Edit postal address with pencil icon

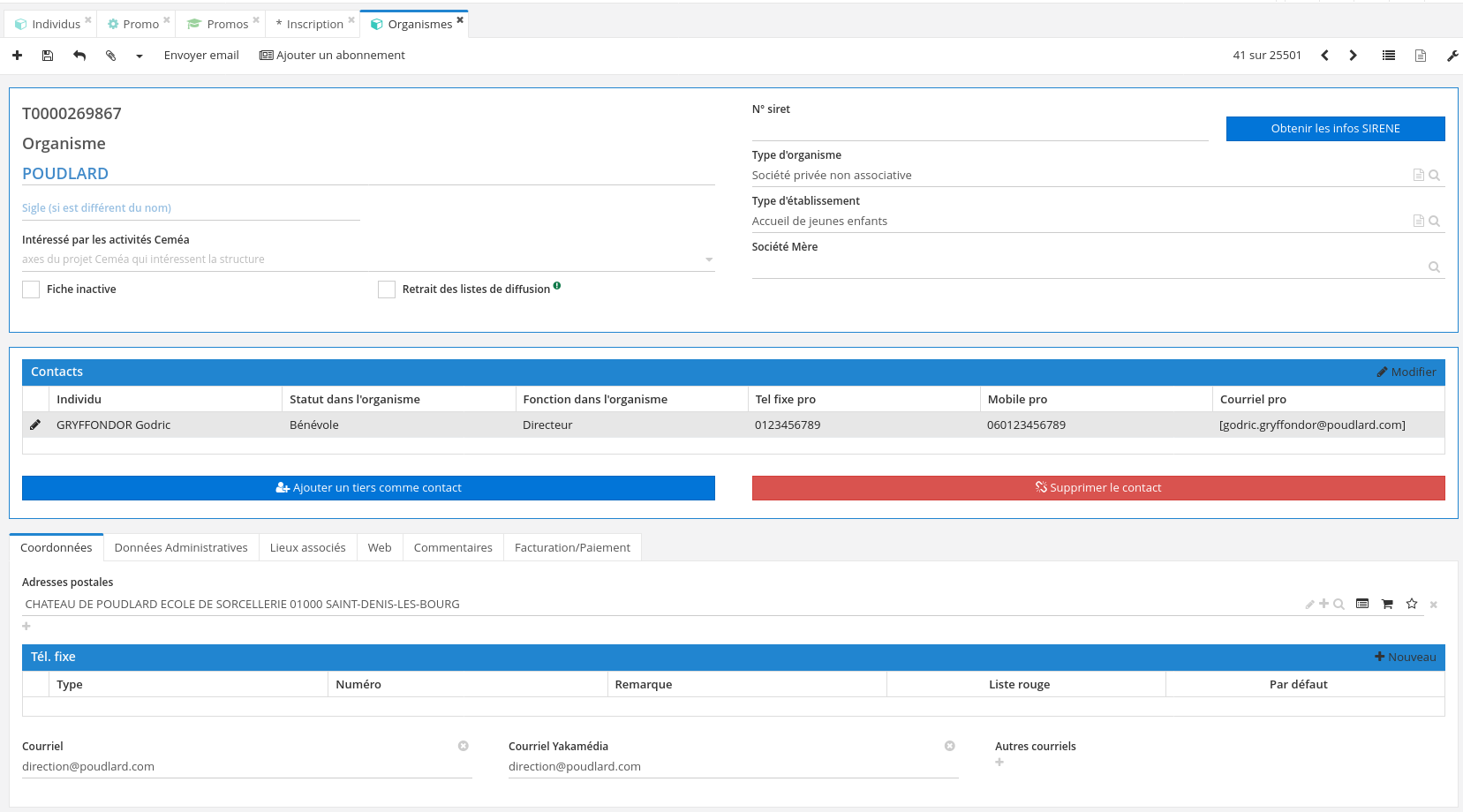coord(1310,605)
